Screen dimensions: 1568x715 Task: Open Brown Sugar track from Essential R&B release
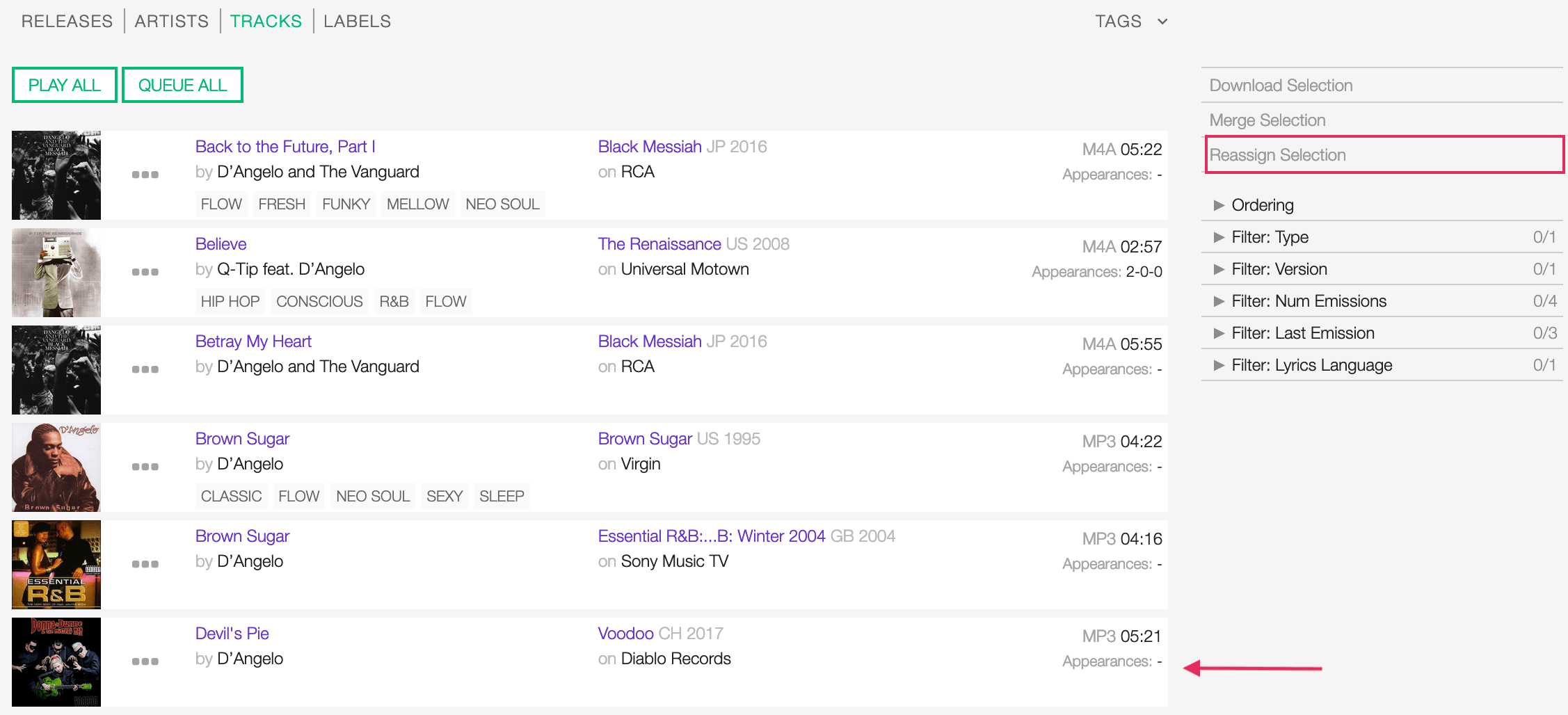[x=242, y=536]
